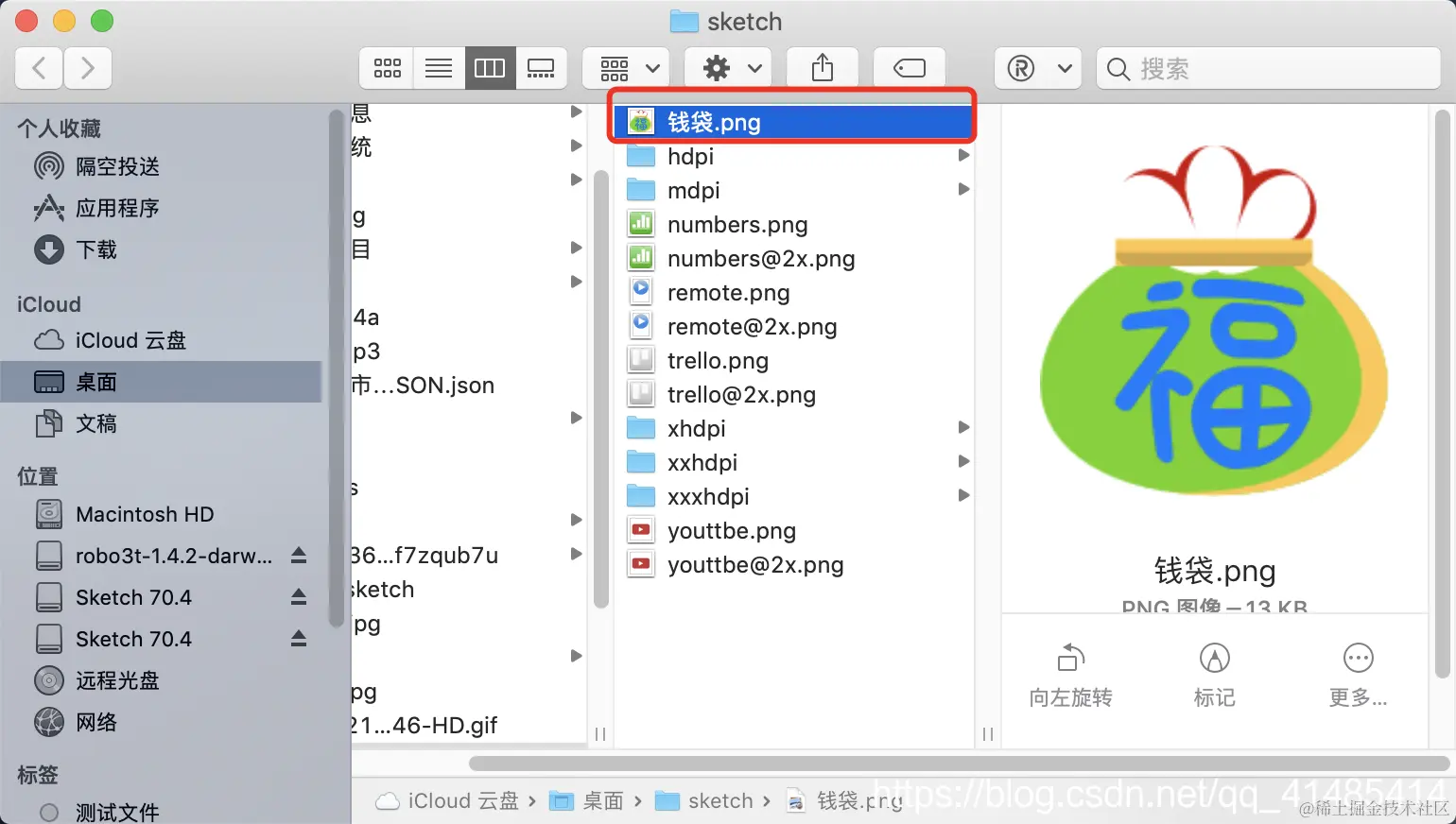Click the 向左旋转 rotate left button
Screen dimensions: 1456x824
[x=1070, y=676]
